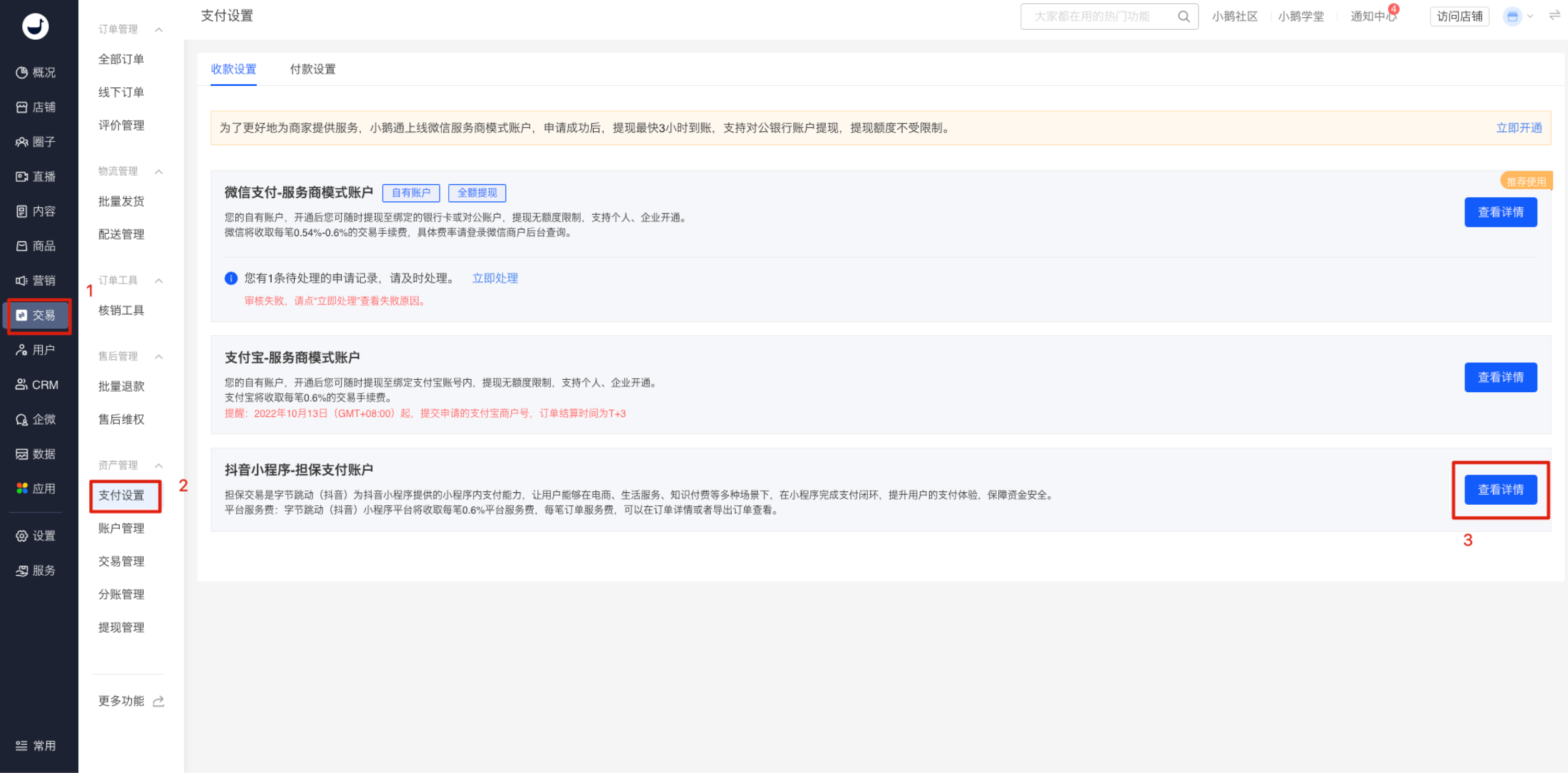Select 支付设置 in the submenu
Image resolution: width=1568 pixels, height=773 pixels.
click(x=121, y=495)
